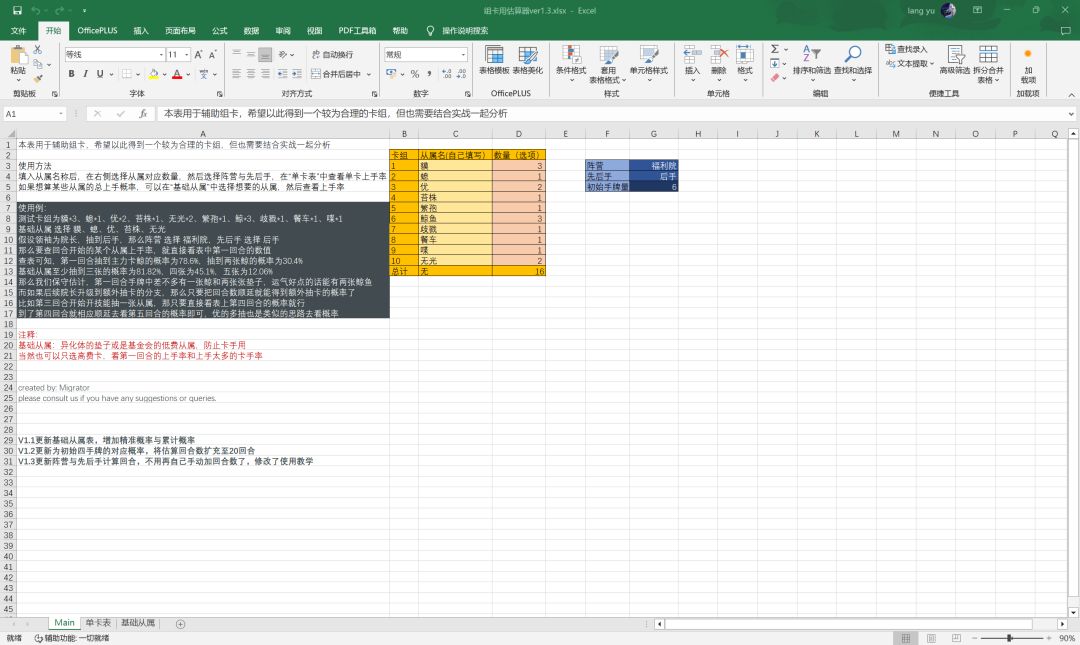Click the AutoSum sigma icon

(775, 49)
